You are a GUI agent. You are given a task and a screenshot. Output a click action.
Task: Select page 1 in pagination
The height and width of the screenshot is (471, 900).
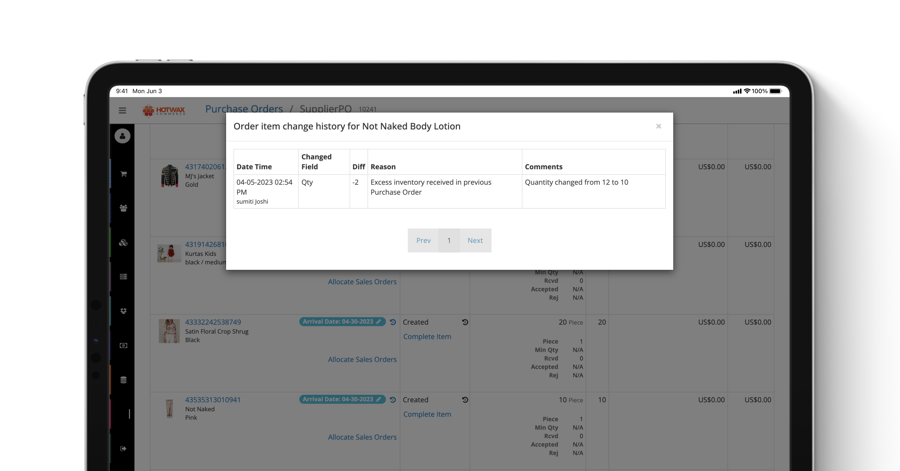pos(449,240)
